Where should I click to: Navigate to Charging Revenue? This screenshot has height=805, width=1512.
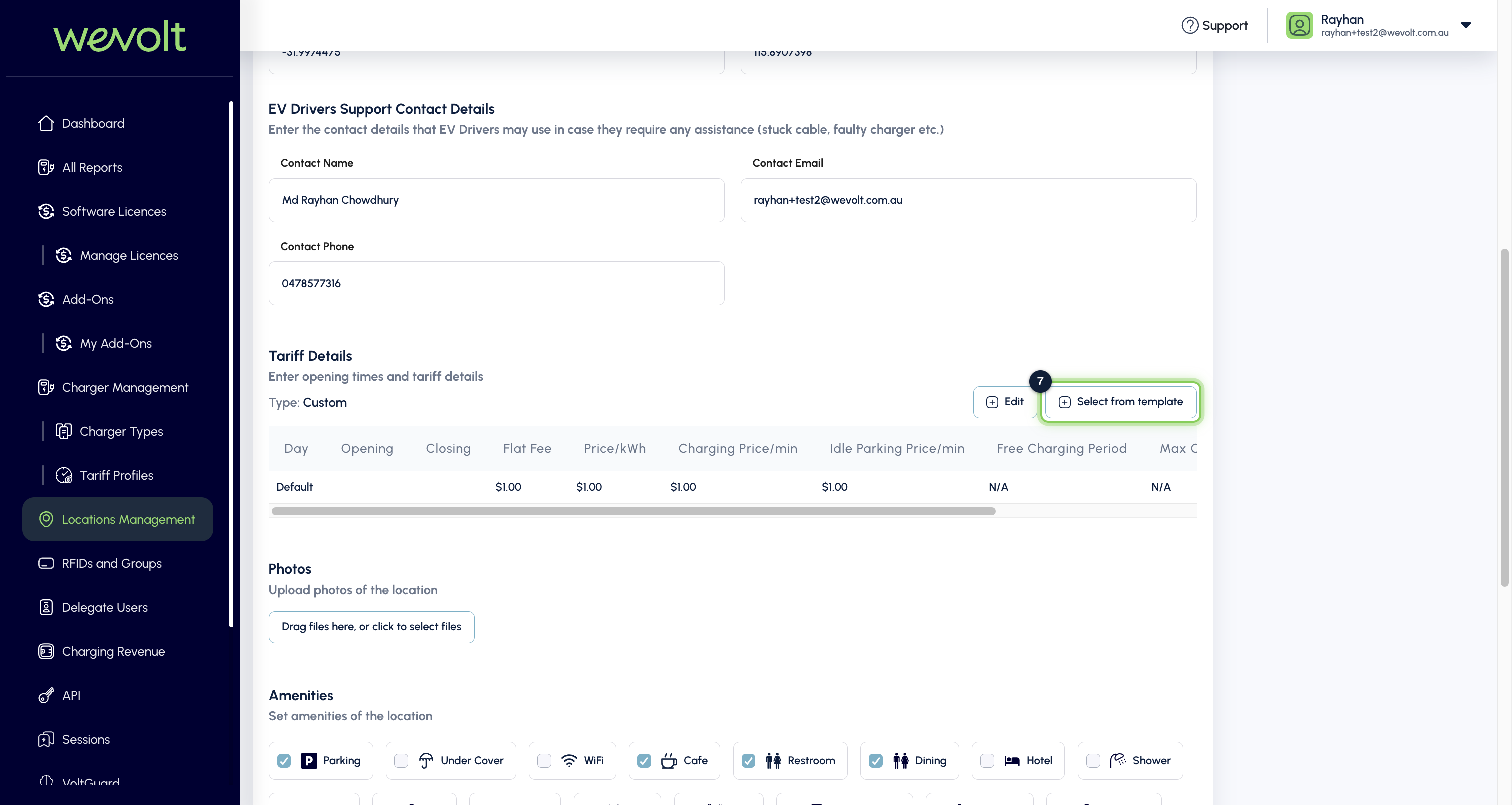117,652
